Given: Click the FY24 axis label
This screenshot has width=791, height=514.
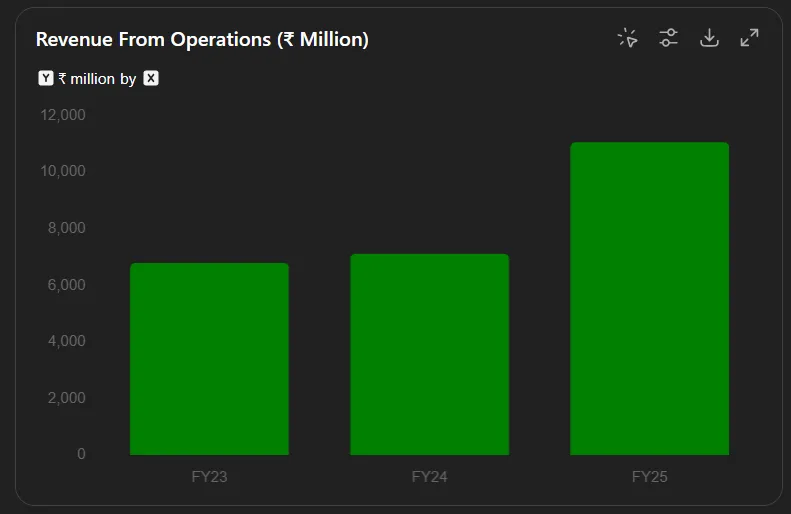Looking at the screenshot, I should tap(429, 477).
